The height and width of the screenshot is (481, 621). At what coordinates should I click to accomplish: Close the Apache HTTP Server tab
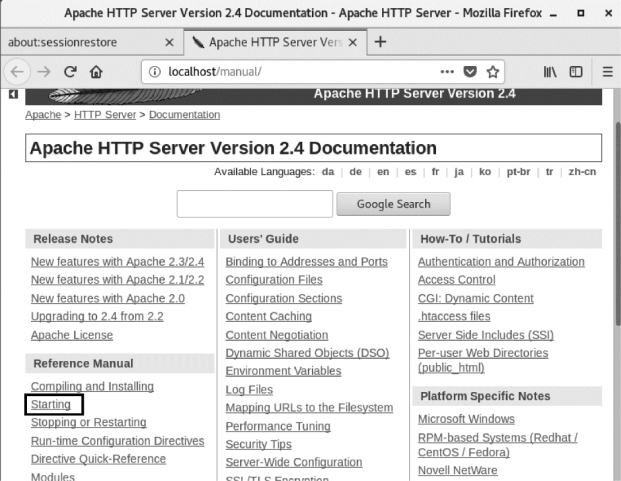click(x=352, y=42)
